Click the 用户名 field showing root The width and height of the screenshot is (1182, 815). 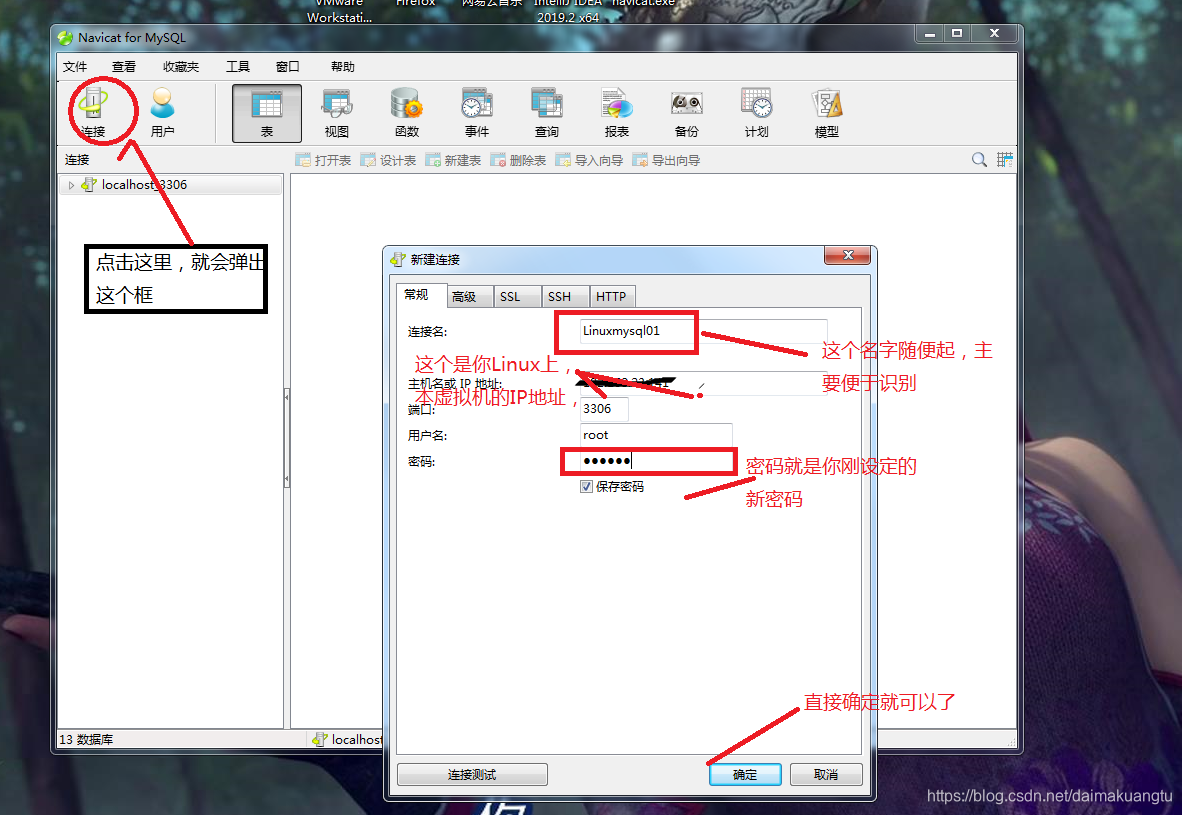(x=656, y=435)
